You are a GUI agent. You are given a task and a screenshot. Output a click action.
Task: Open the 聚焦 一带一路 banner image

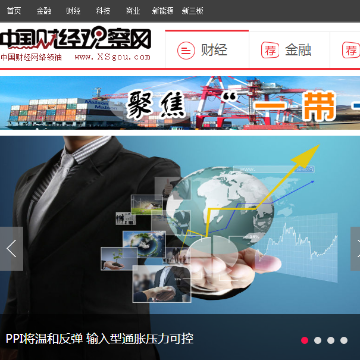tap(180, 103)
